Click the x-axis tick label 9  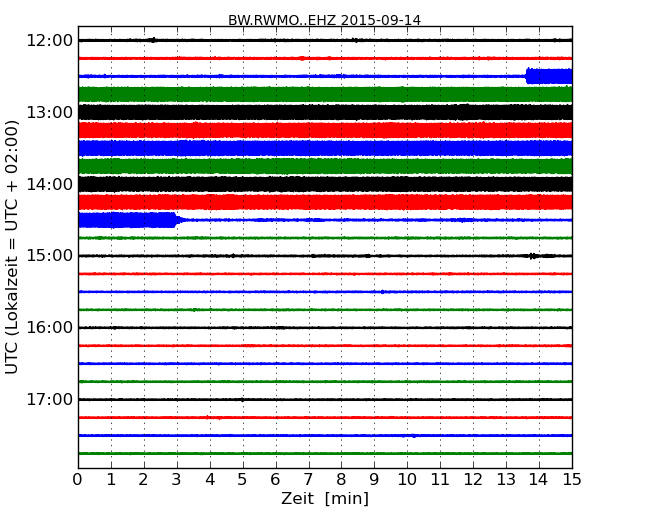coord(374,480)
